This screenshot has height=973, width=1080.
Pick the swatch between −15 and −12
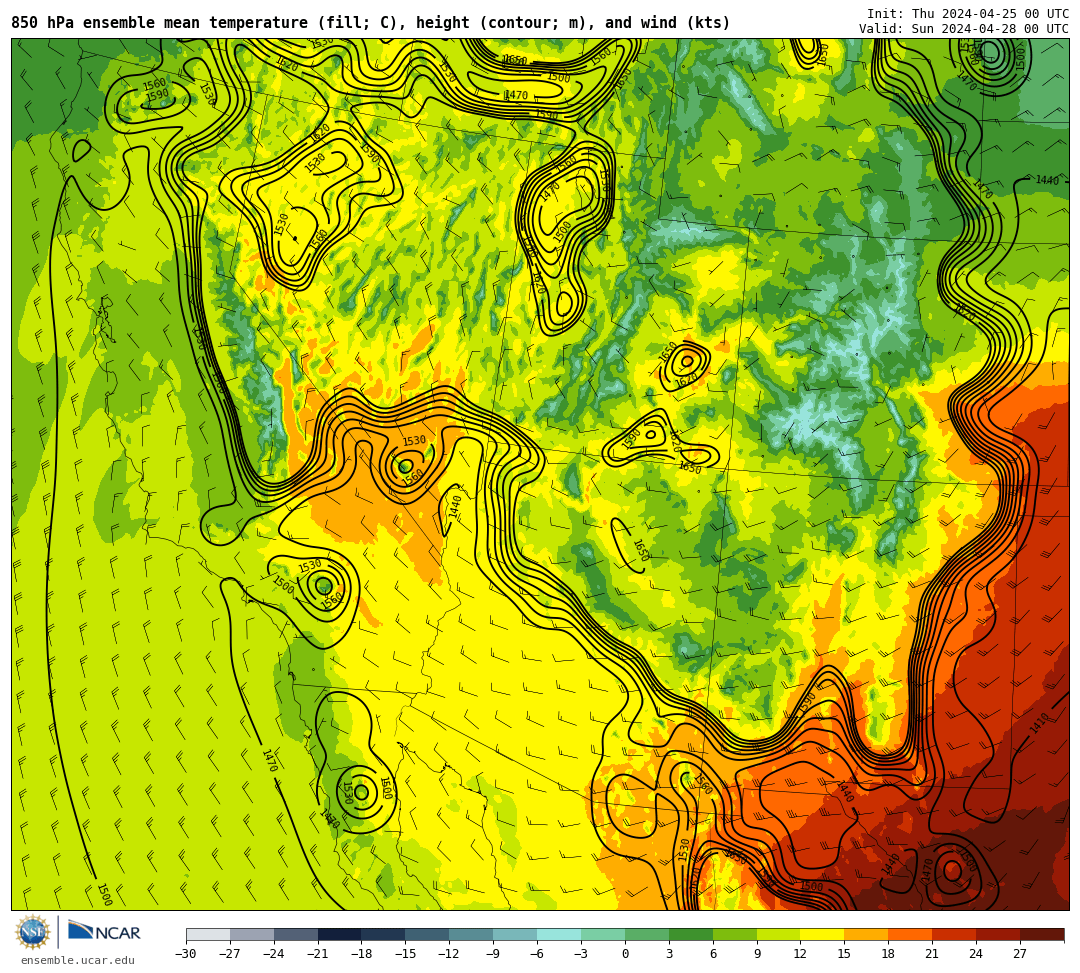click(428, 934)
